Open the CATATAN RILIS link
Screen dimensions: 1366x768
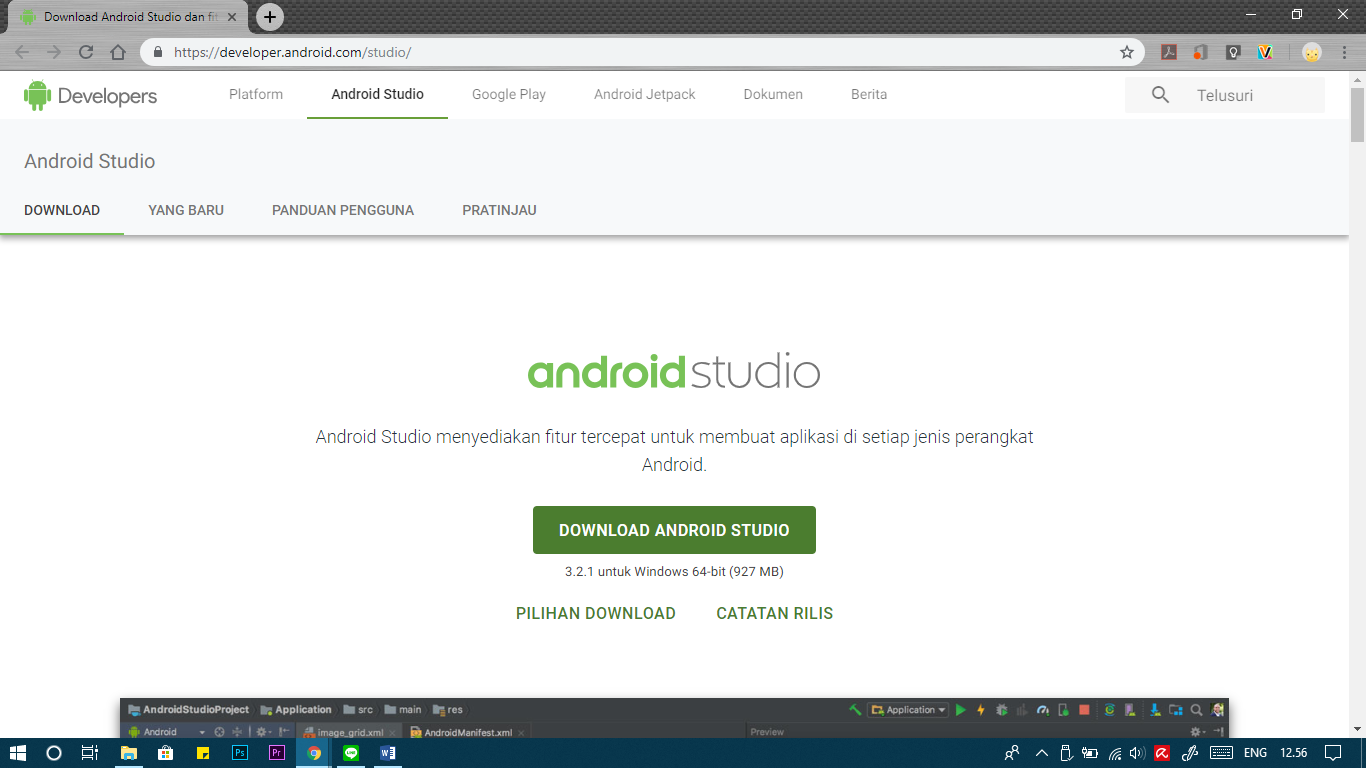tap(775, 614)
